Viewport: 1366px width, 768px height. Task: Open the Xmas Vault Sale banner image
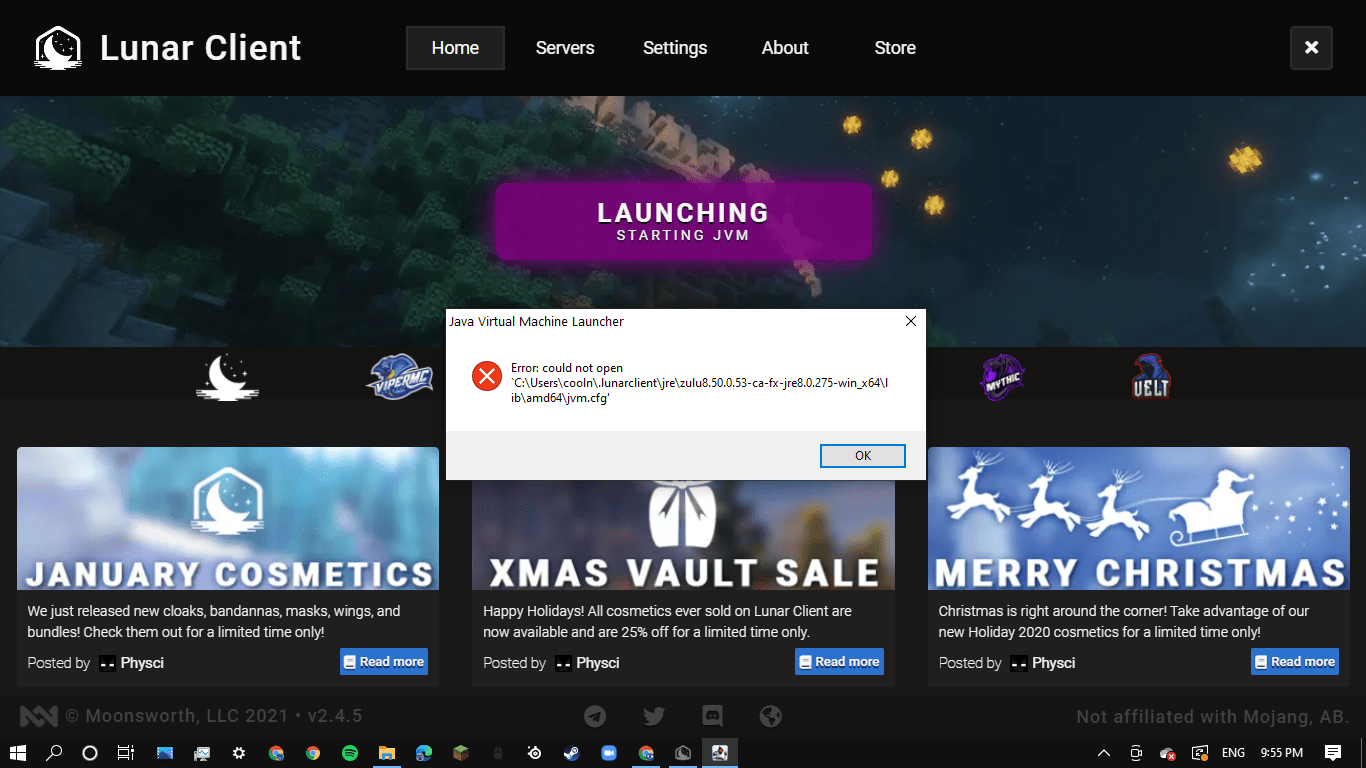(683, 535)
